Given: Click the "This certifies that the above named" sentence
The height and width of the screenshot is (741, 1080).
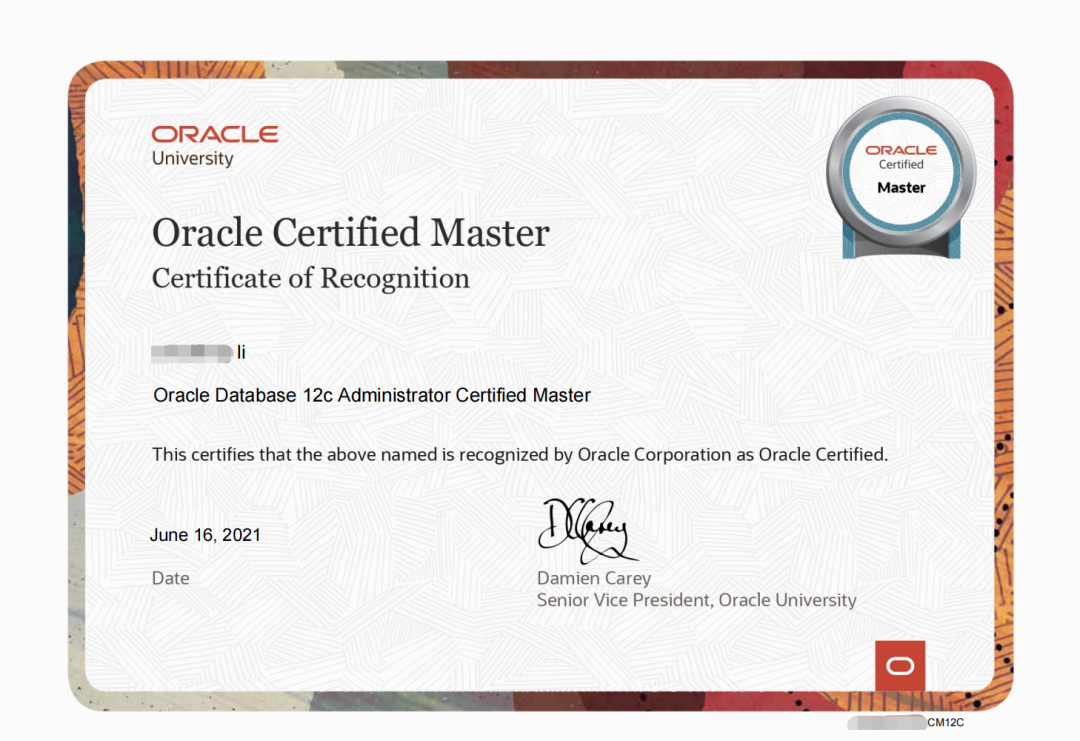Looking at the screenshot, I should click(520, 455).
